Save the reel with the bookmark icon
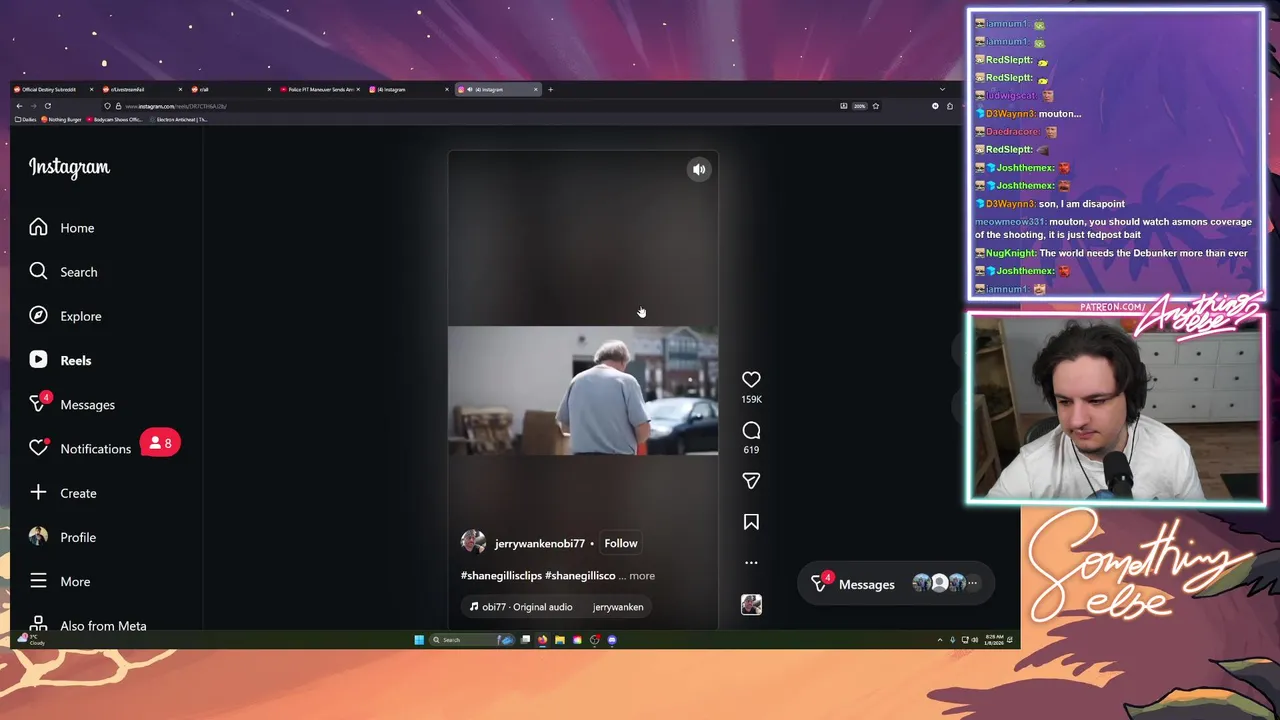This screenshot has width=1280, height=720. pos(751,522)
